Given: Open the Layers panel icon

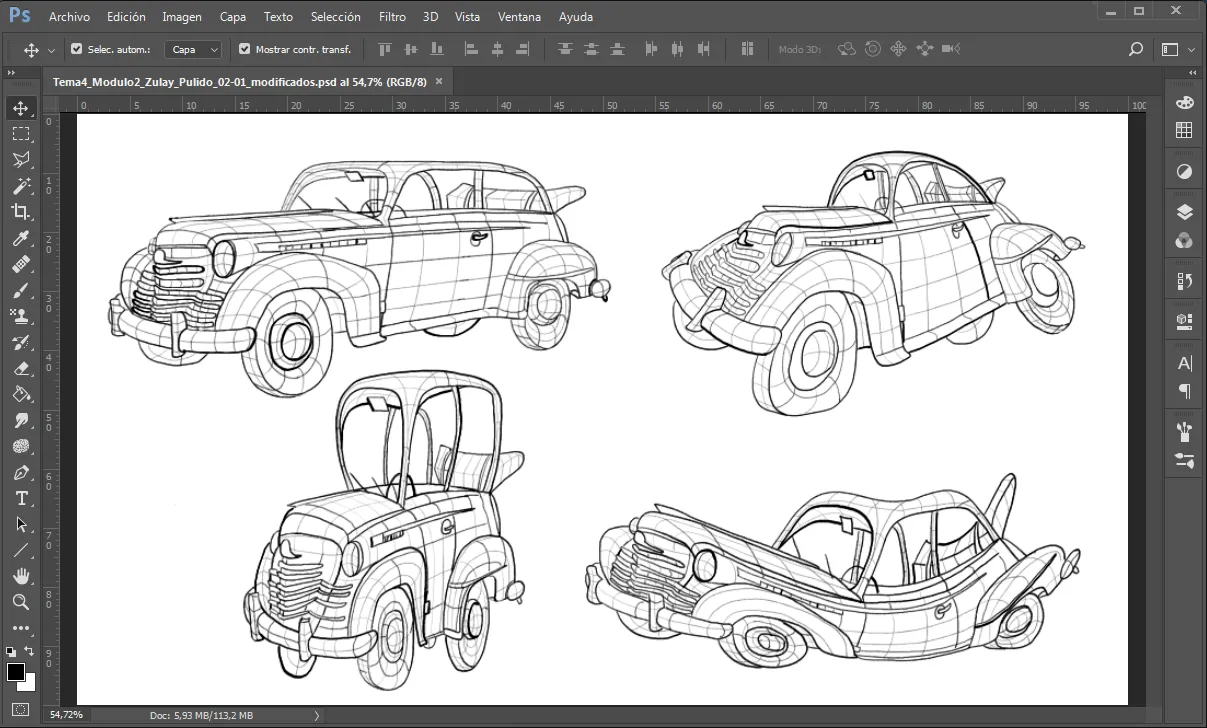Looking at the screenshot, I should (x=1184, y=212).
